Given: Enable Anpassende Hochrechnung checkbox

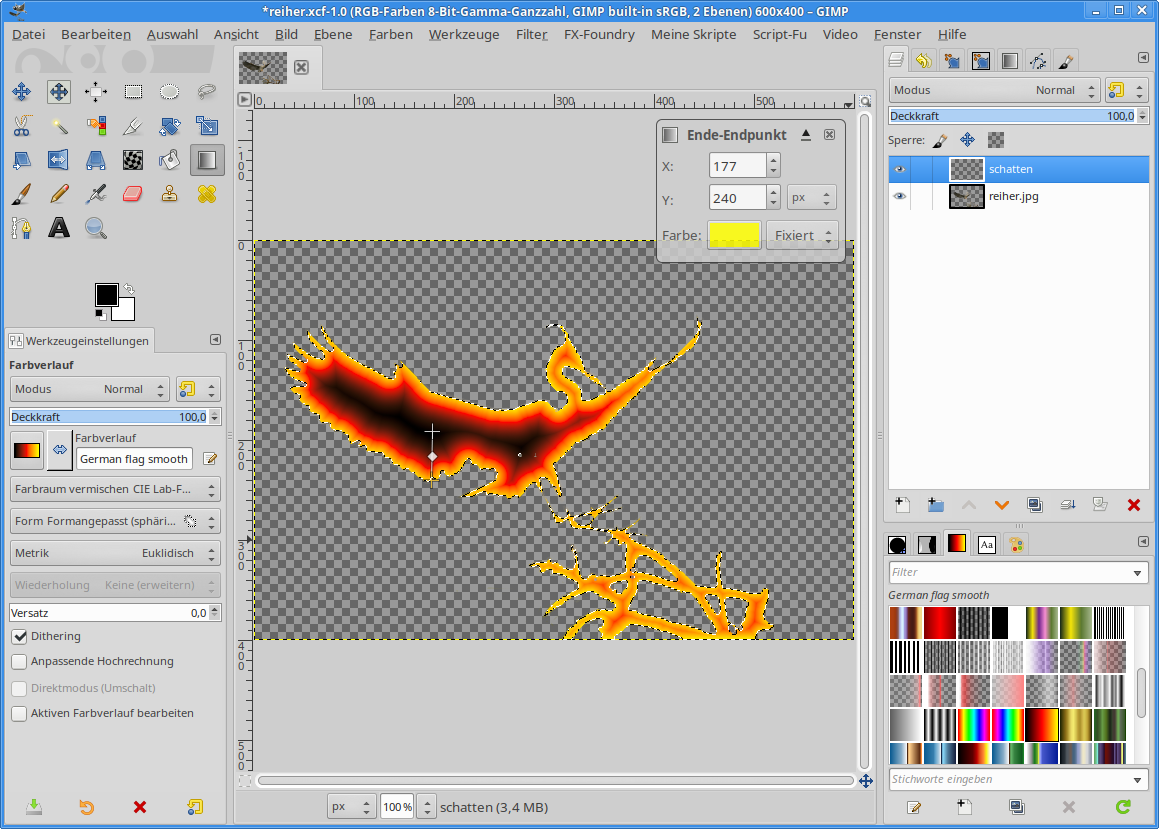Looking at the screenshot, I should click(19, 661).
